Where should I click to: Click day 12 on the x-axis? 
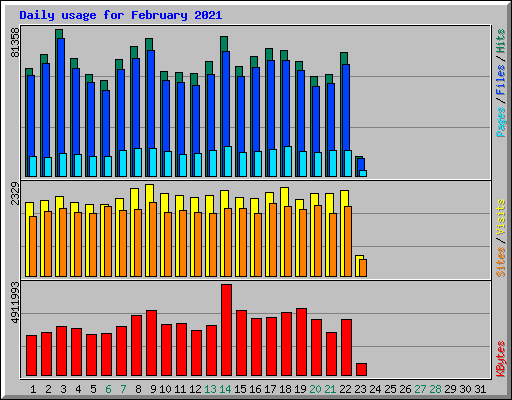[x=195, y=389]
